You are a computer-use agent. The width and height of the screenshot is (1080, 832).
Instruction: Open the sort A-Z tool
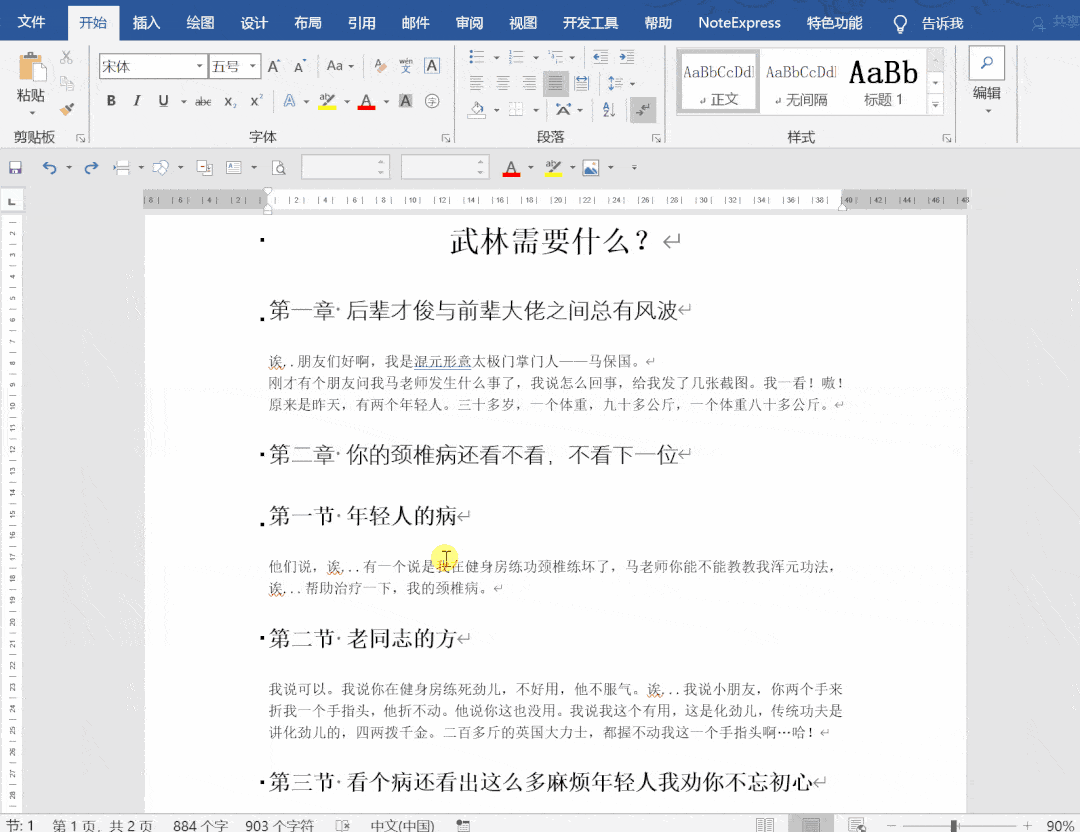(x=608, y=110)
